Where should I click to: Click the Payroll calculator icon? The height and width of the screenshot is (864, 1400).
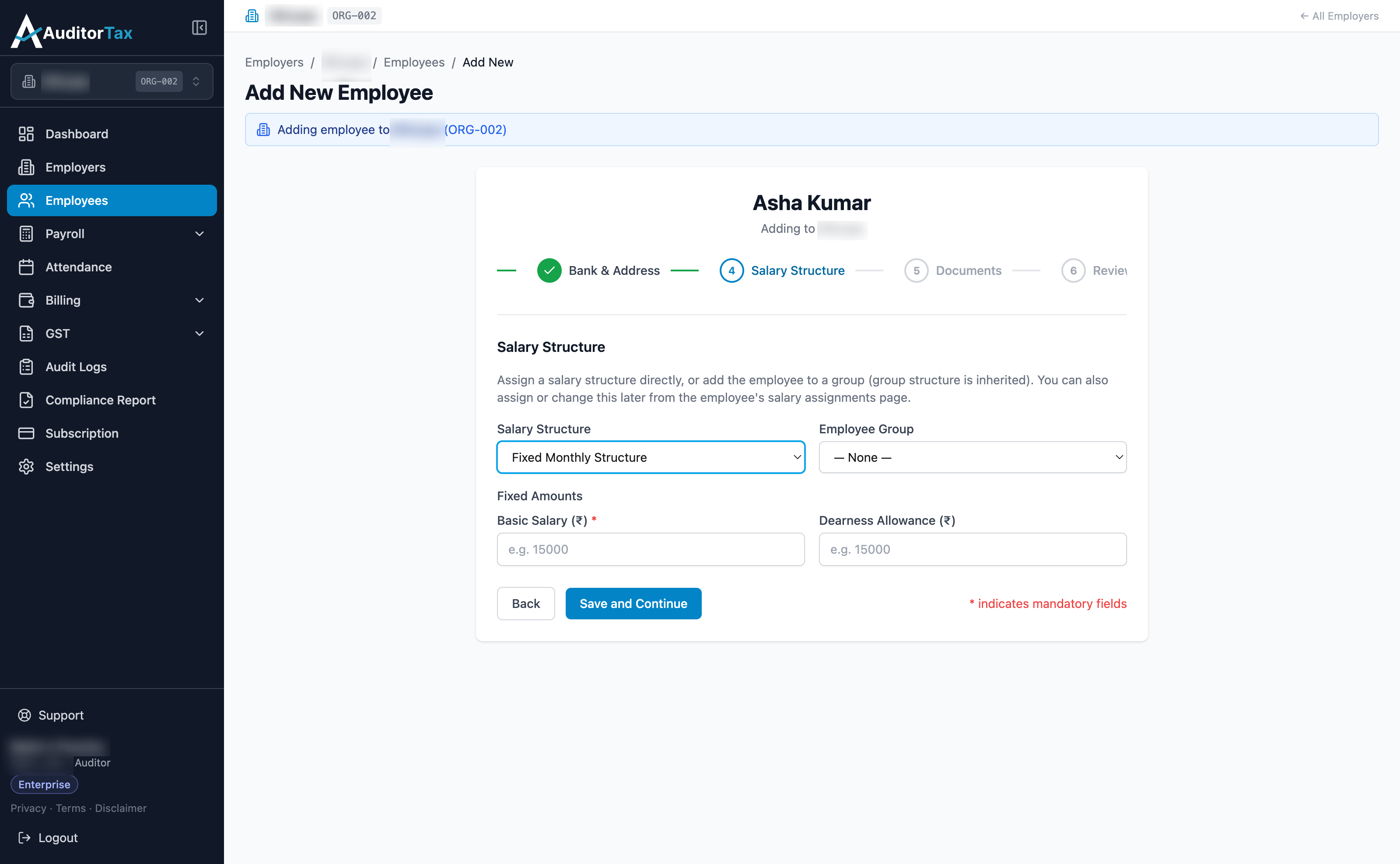pyautogui.click(x=26, y=234)
